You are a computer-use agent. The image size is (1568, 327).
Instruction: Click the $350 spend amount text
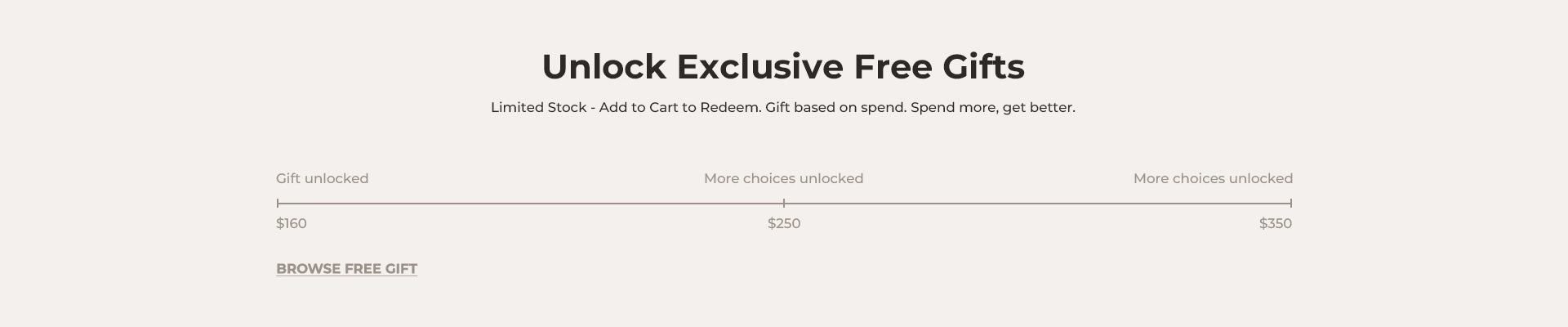pyautogui.click(x=1275, y=224)
